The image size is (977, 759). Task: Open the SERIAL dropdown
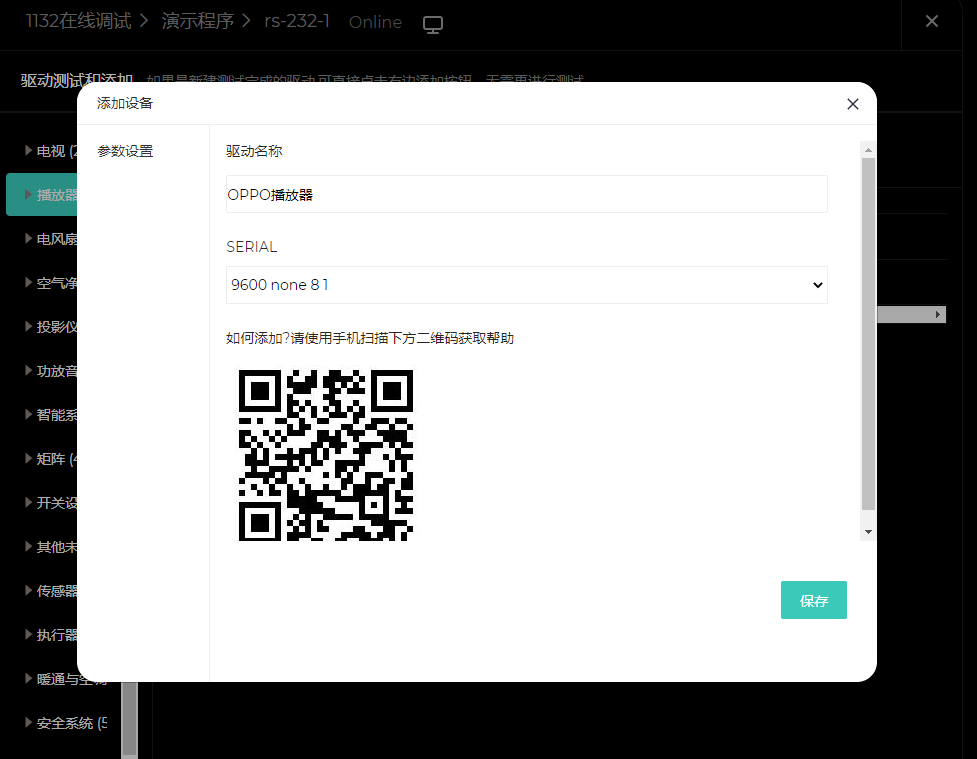coord(527,285)
